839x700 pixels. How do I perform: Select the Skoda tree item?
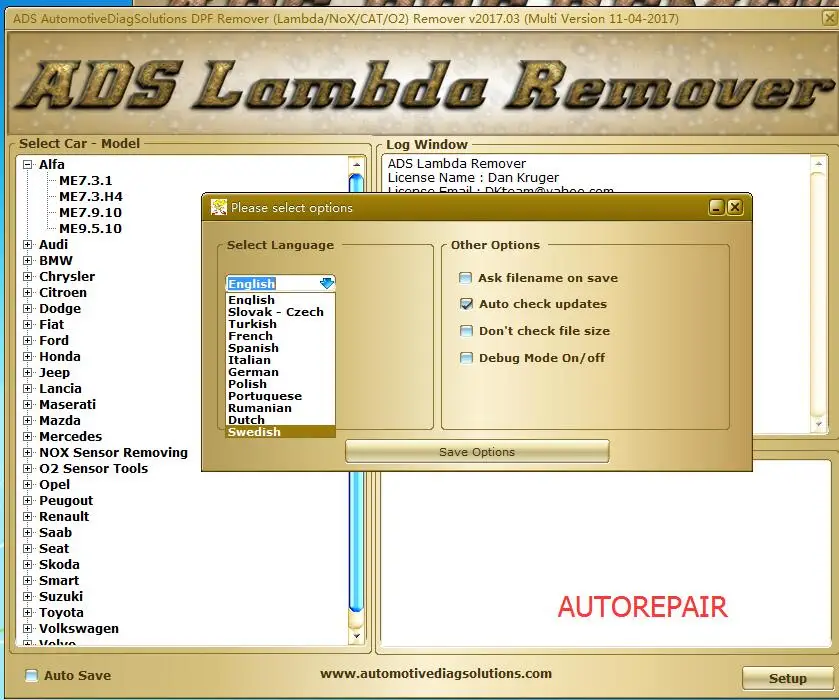[x=59, y=565]
